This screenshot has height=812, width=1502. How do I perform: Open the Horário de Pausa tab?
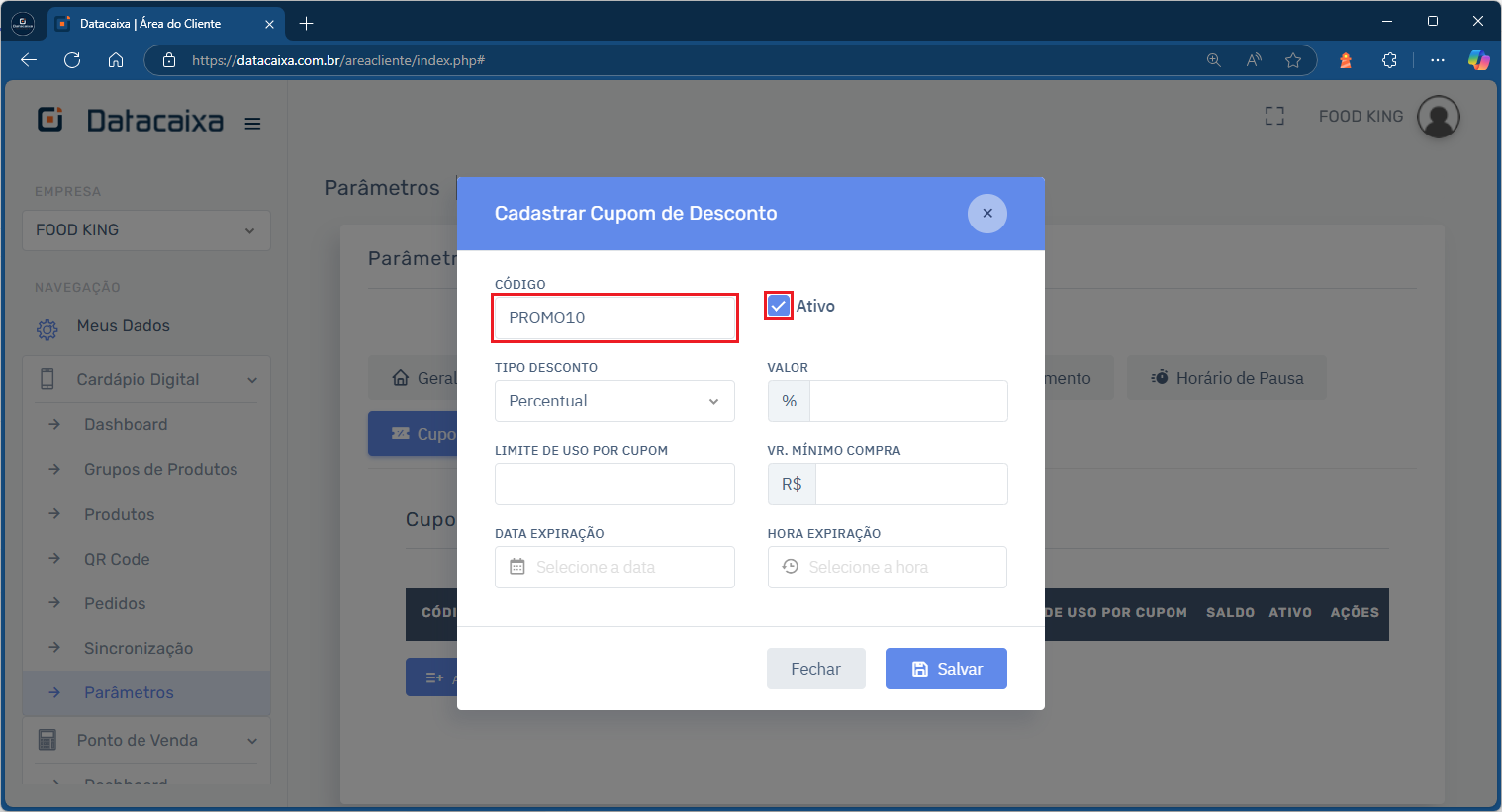pyautogui.click(x=1227, y=378)
